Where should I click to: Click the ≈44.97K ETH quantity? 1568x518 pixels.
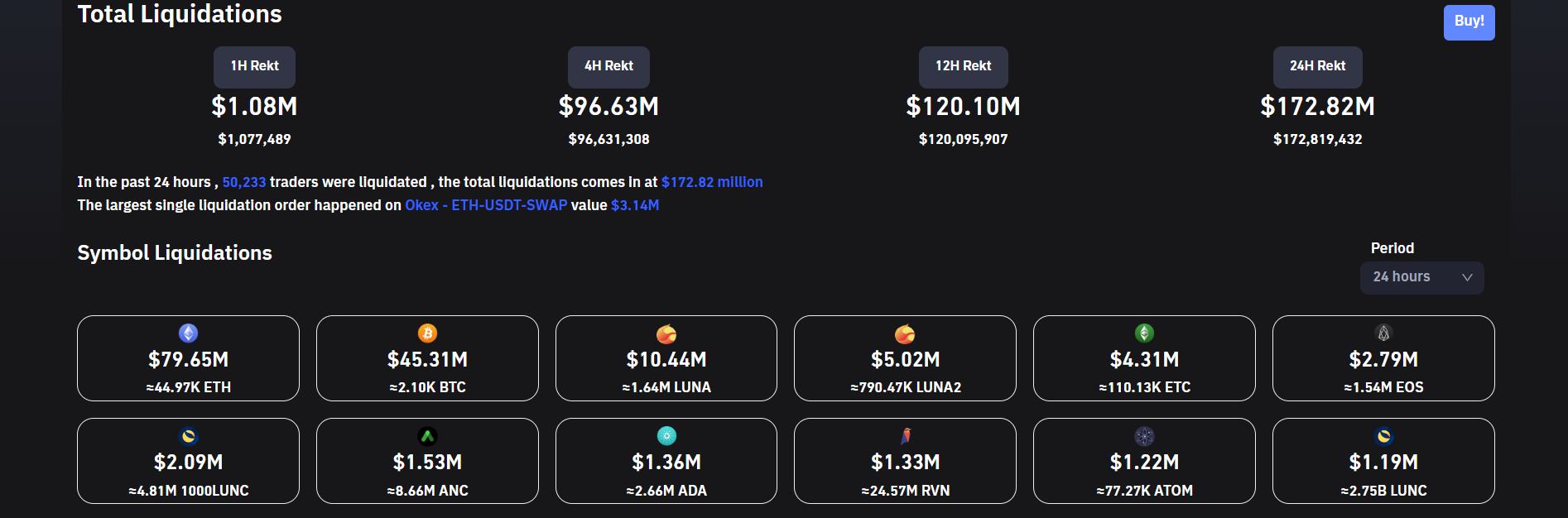click(189, 387)
